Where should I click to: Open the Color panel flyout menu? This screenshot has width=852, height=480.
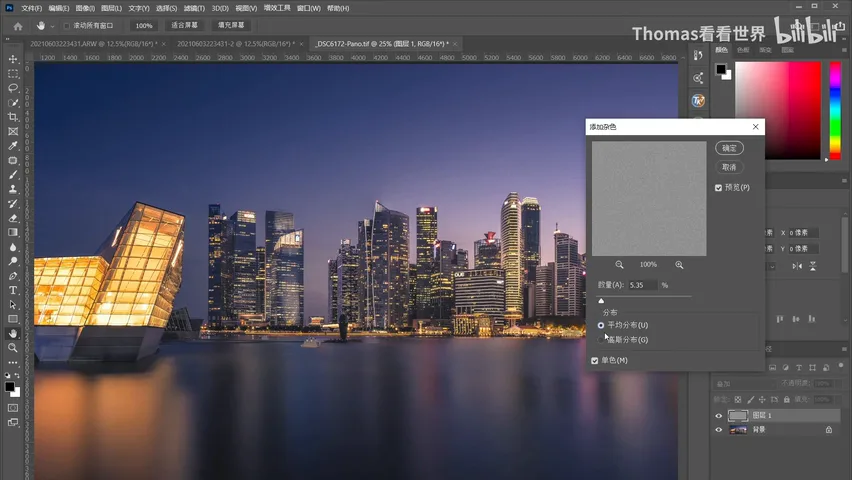[844, 49]
